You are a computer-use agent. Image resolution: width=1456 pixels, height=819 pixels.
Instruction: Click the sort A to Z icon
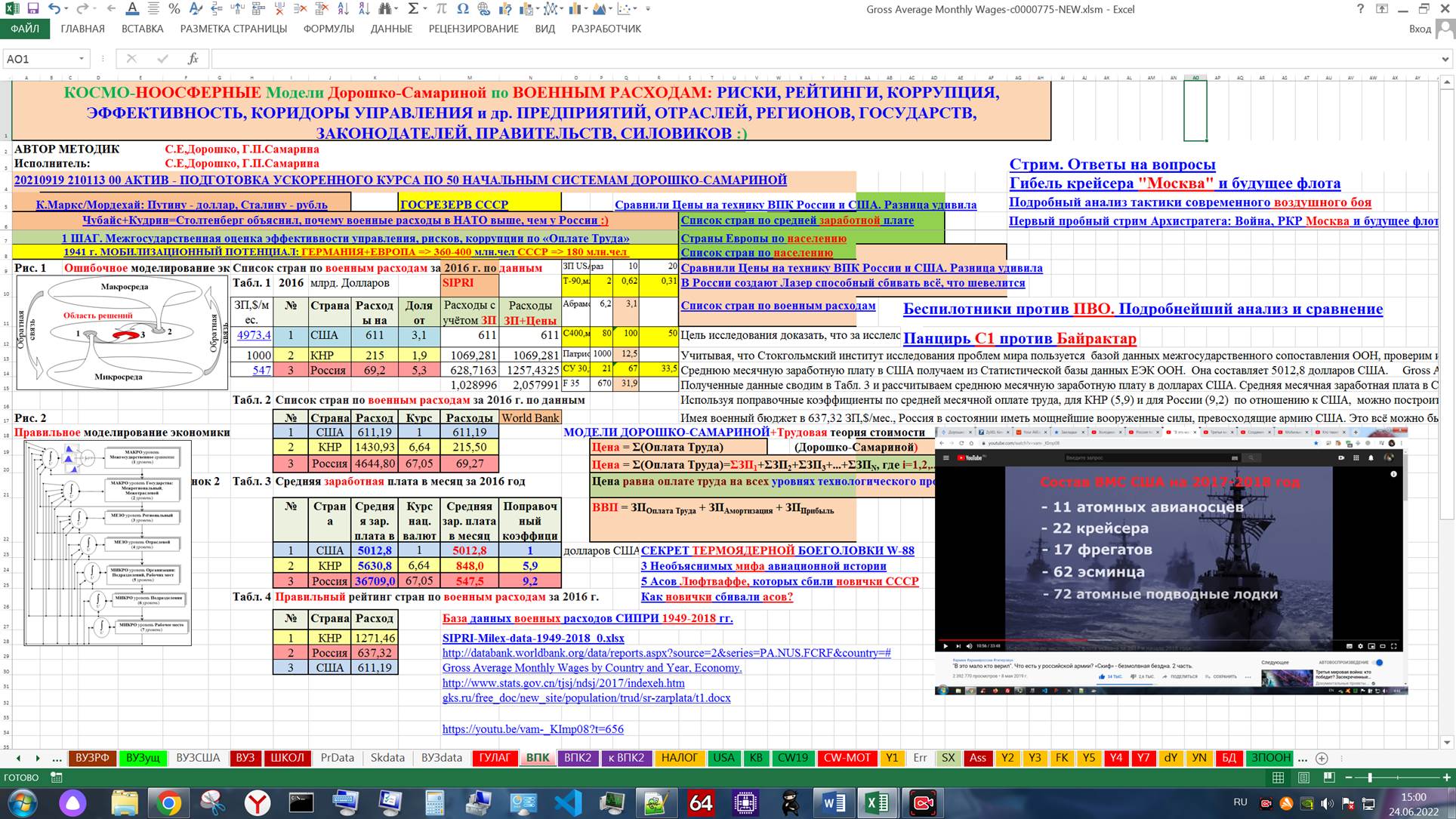click(343, 9)
